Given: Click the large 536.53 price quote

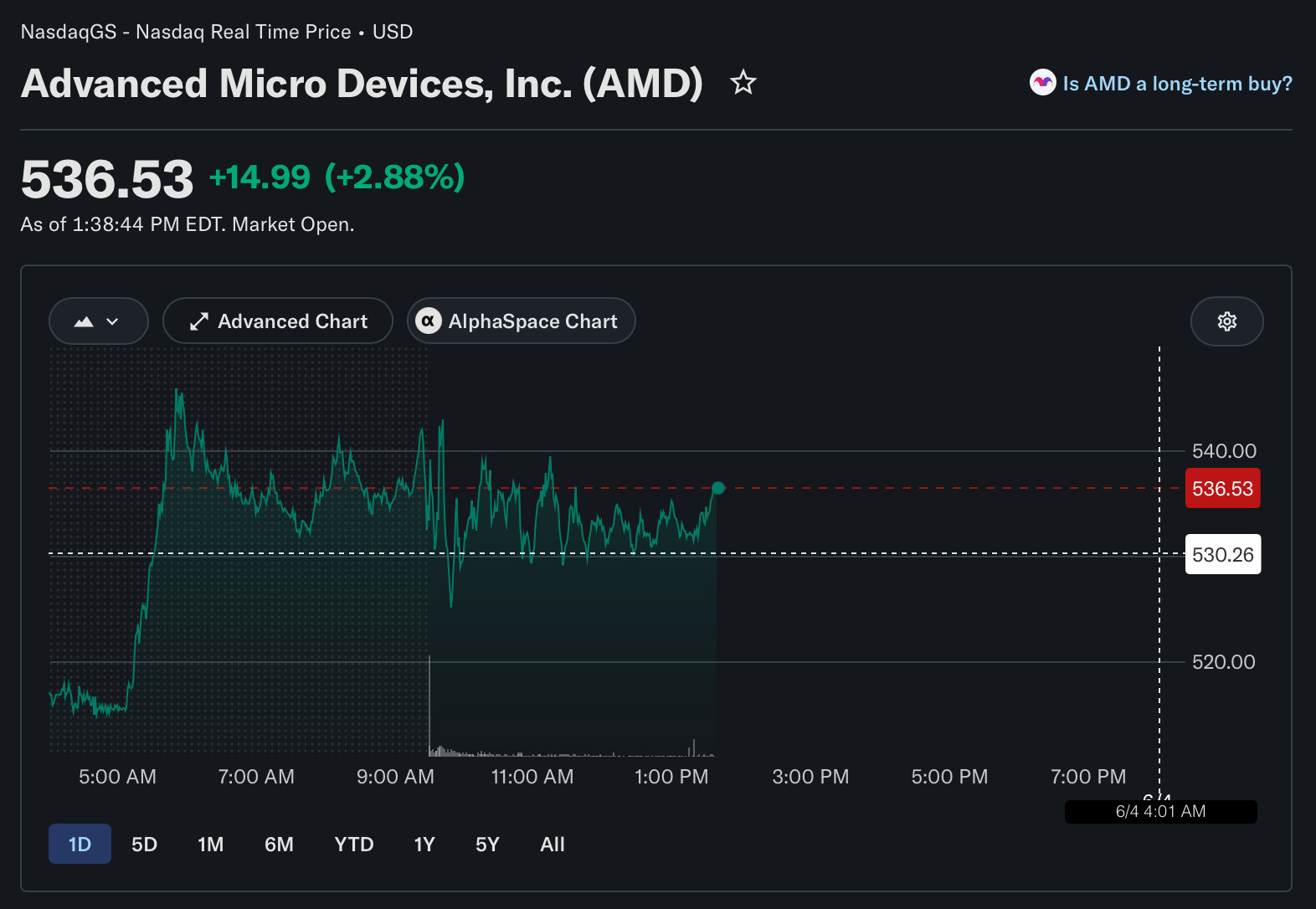Looking at the screenshot, I should pyautogui.click(x=107, y=179).
